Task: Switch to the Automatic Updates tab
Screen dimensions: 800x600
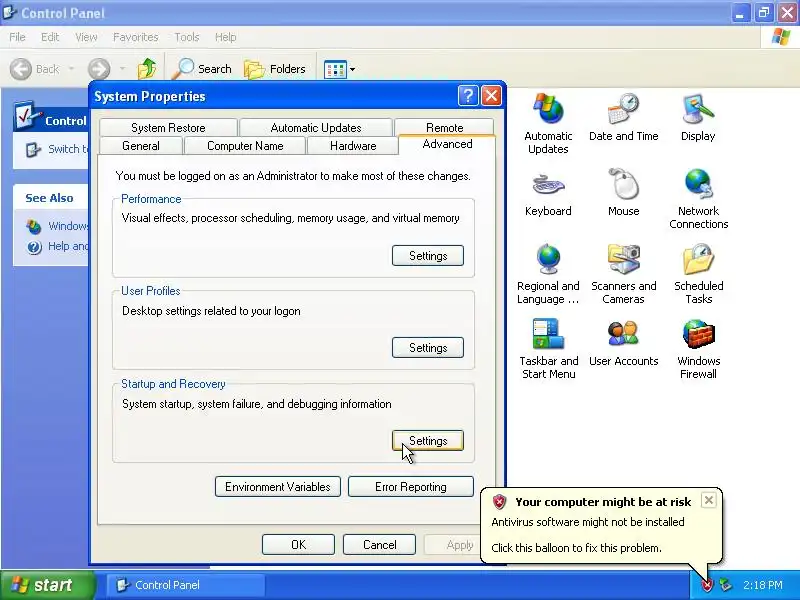Action: point(316,128)
